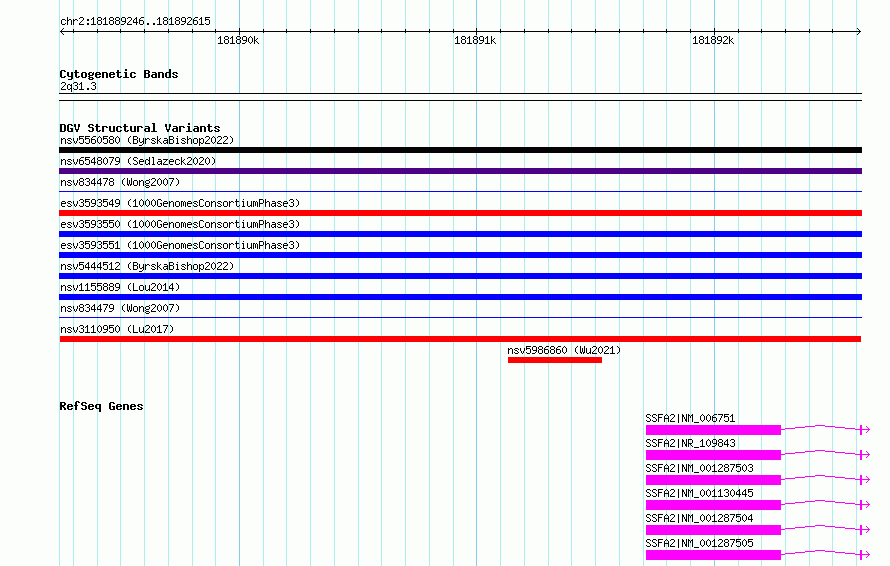This screenshot has width=890, height=566.
Task: Click the magenta SSFA2 NR_109843 exon block
Action: click(713, 455)
